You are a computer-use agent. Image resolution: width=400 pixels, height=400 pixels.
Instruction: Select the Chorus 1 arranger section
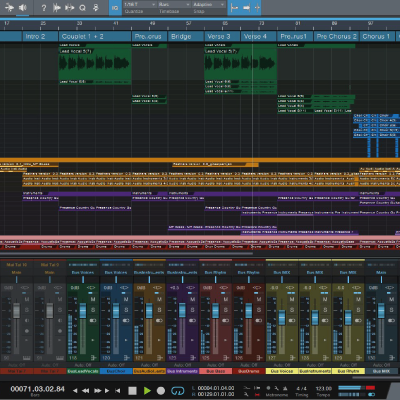click(x=377, y=36)
